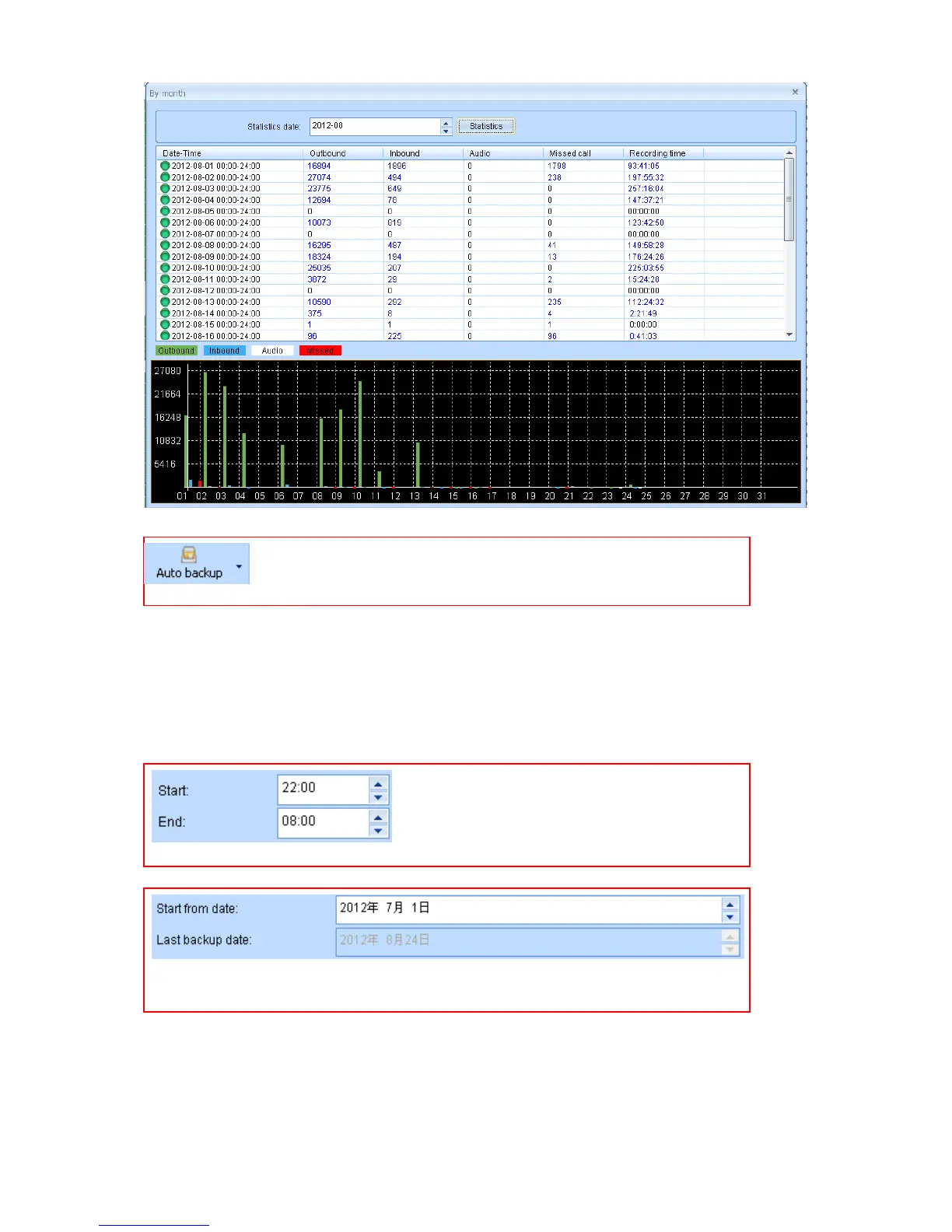Close the By month window
This screenshot has width=952, height=1232.
coord(795,92)
